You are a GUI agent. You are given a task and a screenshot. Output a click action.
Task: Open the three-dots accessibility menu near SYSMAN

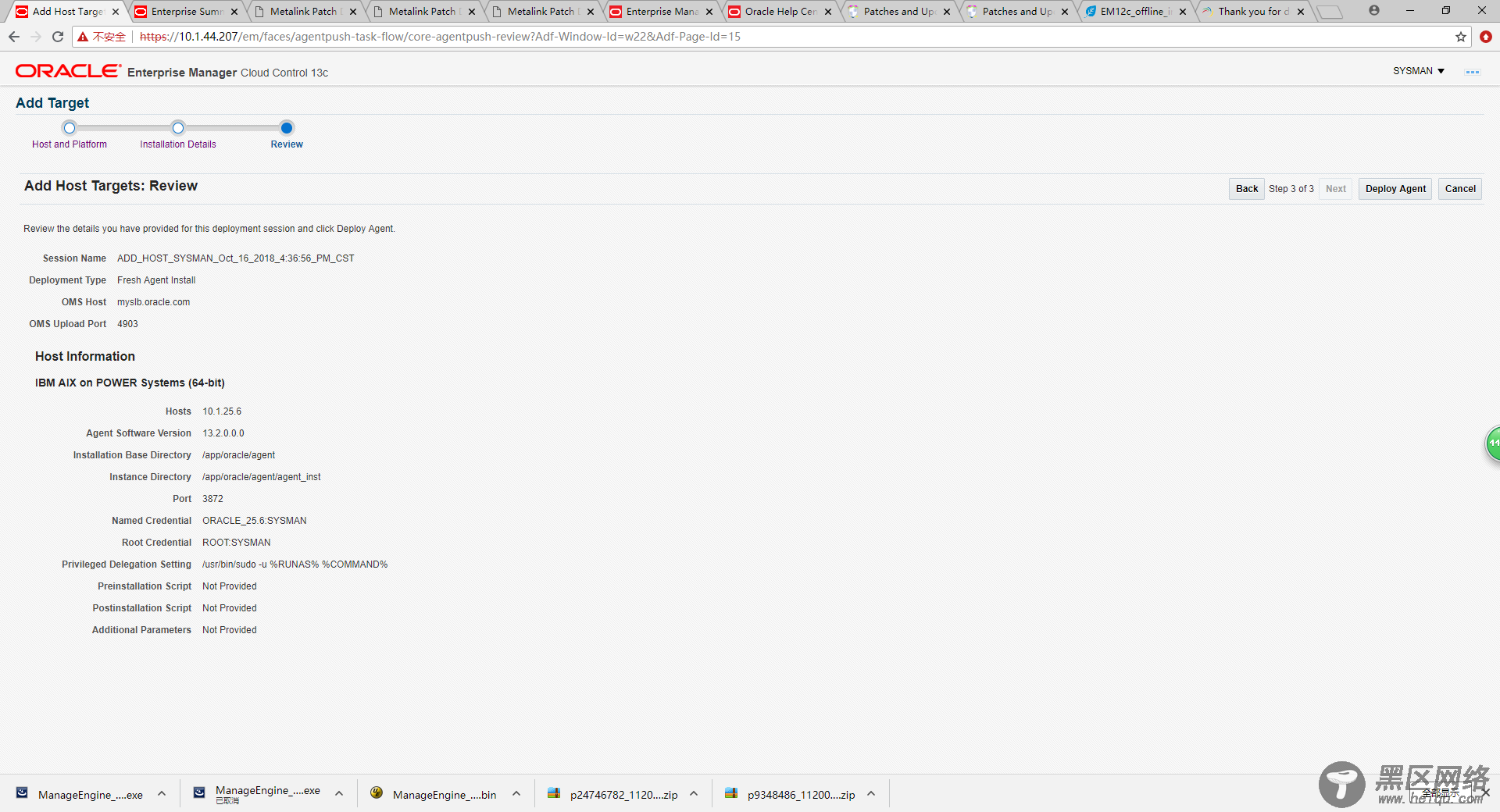[x=1473, y=72]
